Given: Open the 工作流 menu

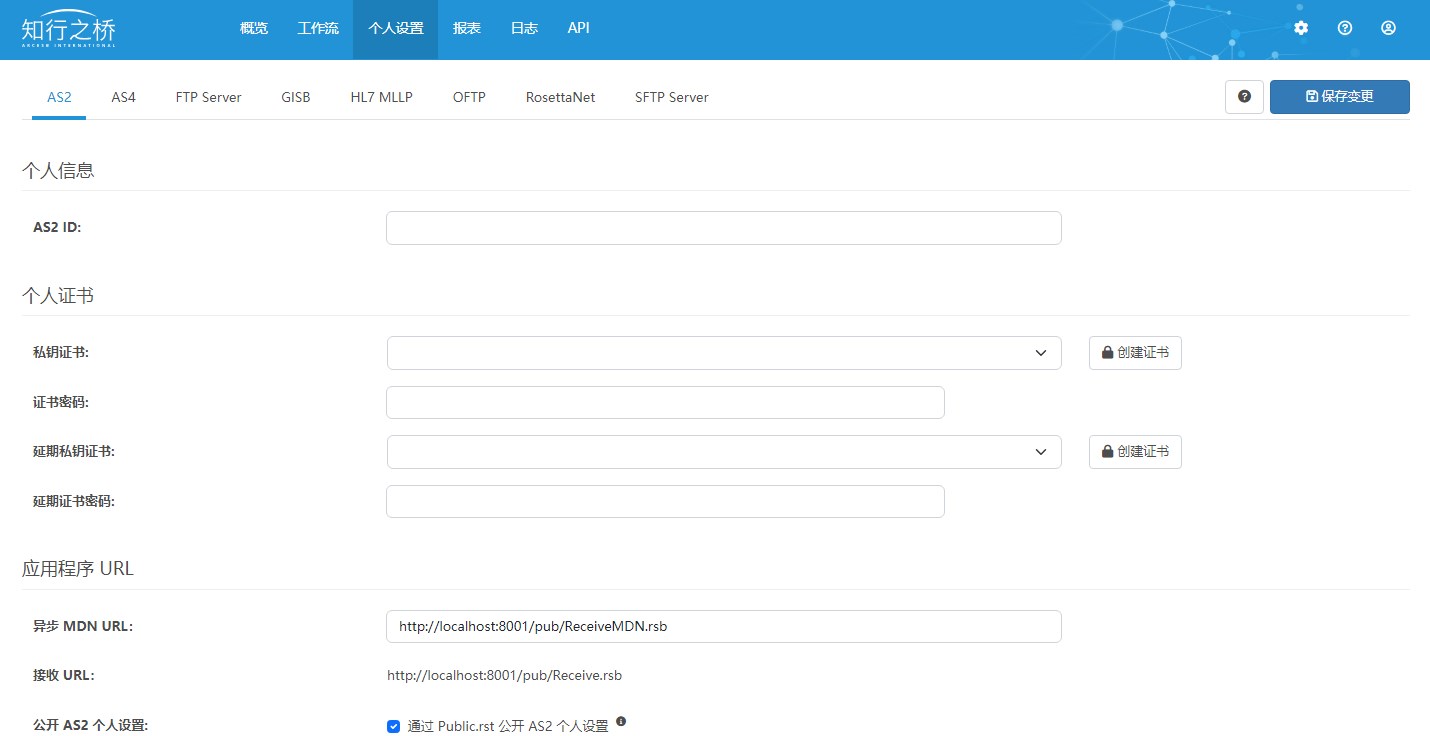Looking at the screenshot, I should [318, 28].
